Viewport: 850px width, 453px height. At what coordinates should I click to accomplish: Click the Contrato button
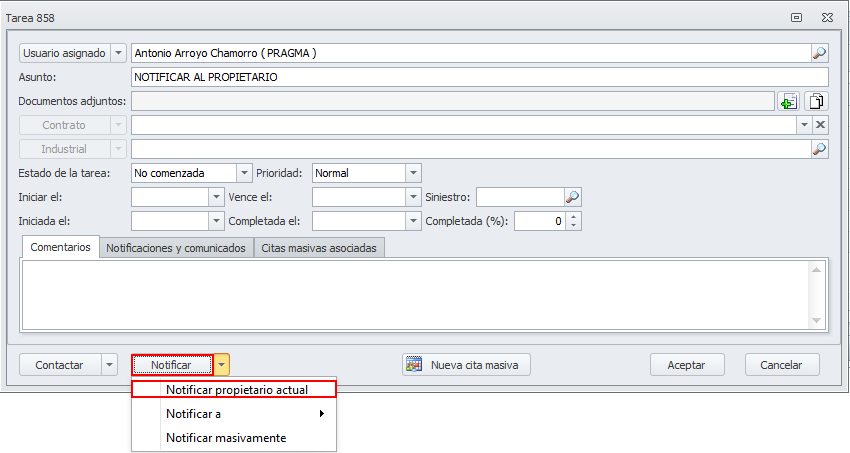coord(65,125)
